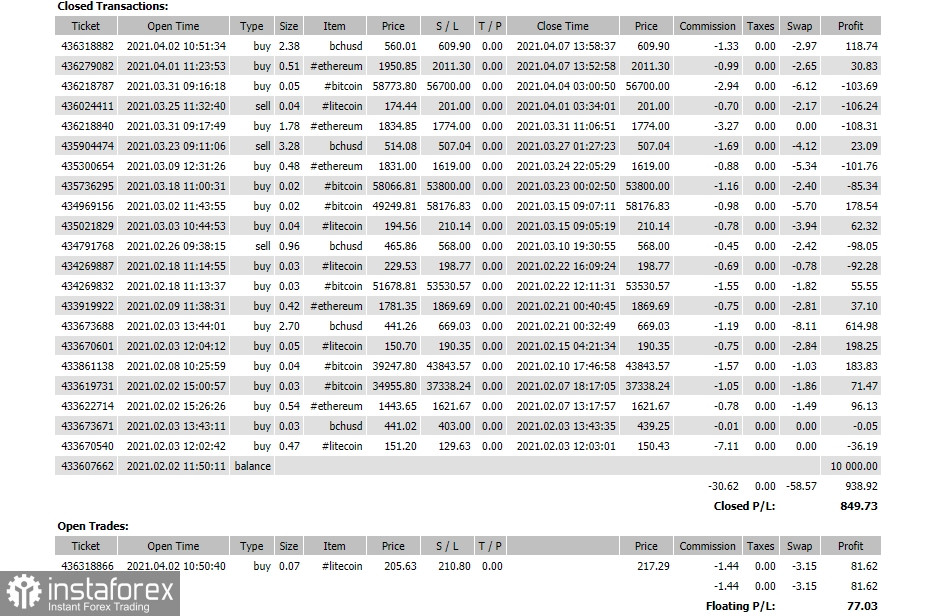The image size is (935, 616).
Task: Click the profit value 118.74
Action: (862, 46)
